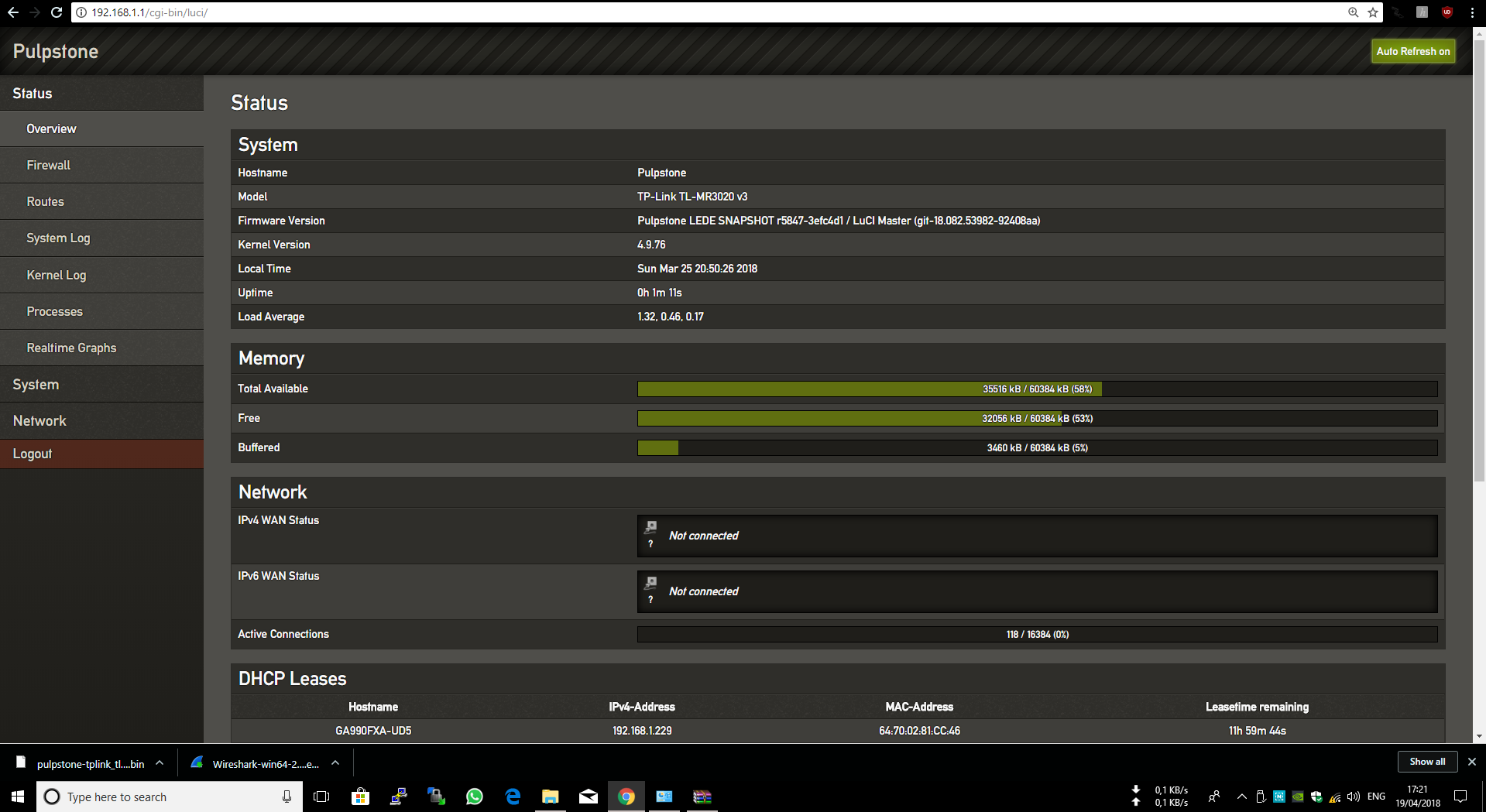Launch Microsoft Store from the taskbar
The height and width of the screenshot is (812, 1486).
tap(360, 797)
